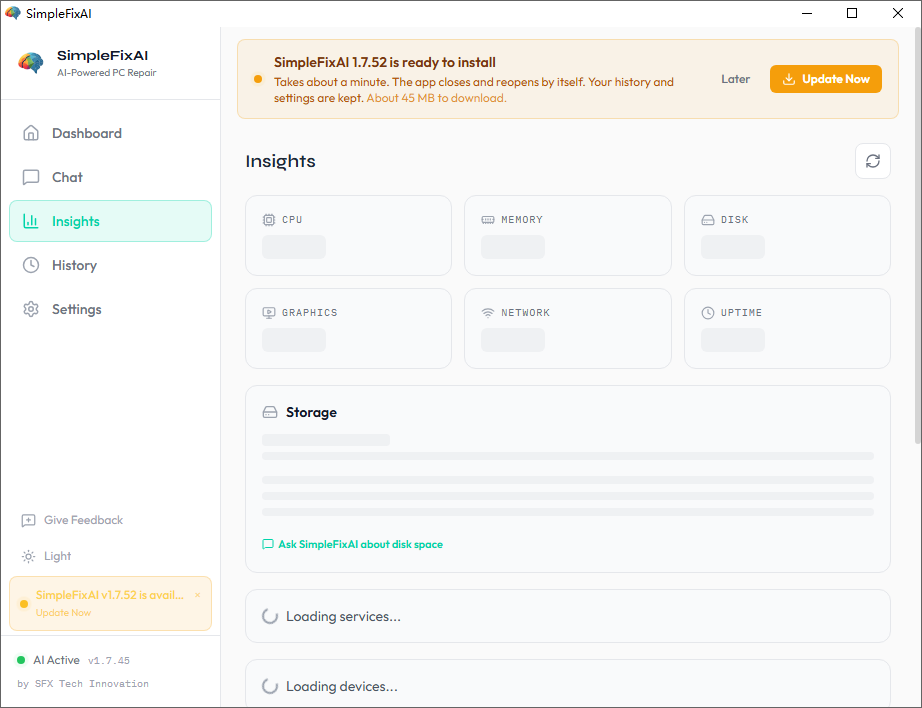Click the Memory card icon
Viewport: 922px width, 708px height.
tap(488, 220)
